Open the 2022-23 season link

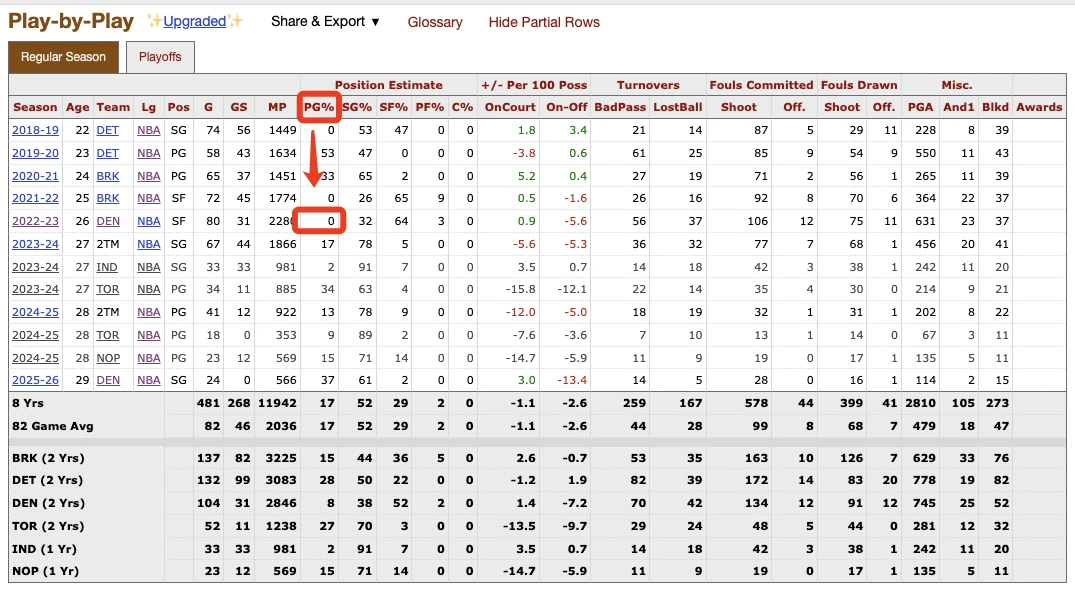point(35,222)
